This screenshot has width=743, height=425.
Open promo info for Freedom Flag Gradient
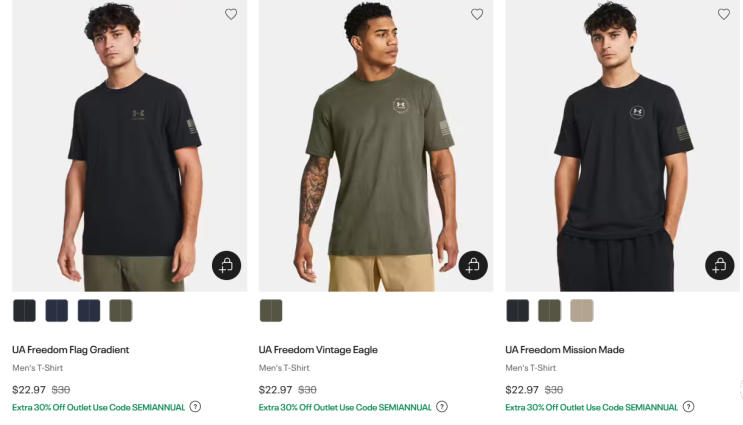click(195, 407)
